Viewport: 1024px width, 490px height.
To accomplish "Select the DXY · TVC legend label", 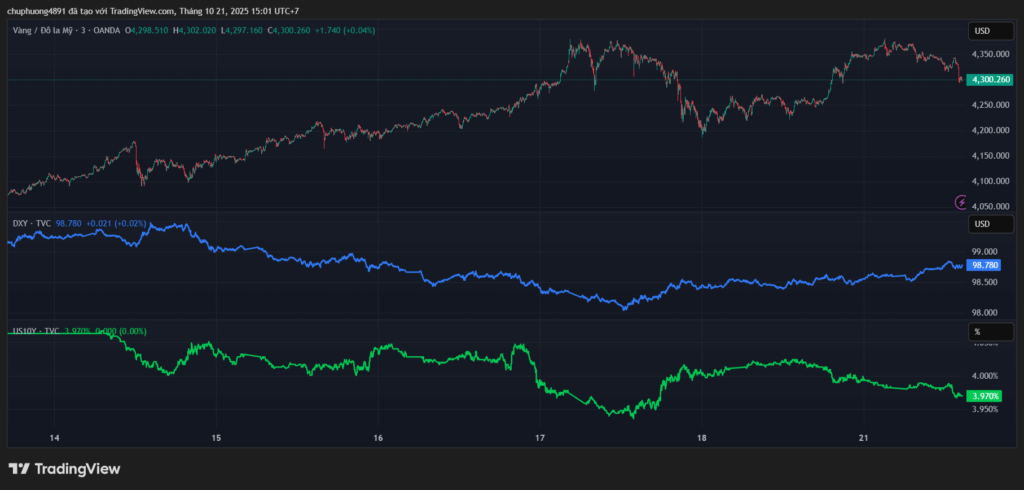I will click(x=32, y=224).
